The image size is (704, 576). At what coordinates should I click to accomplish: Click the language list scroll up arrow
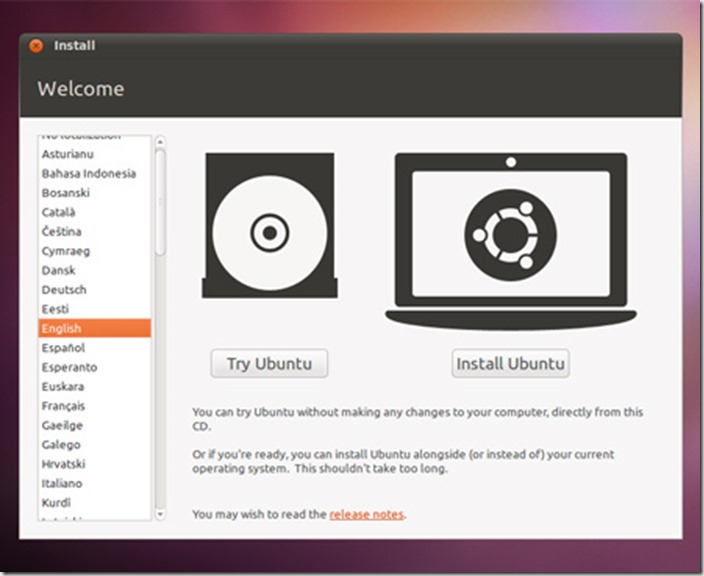click(160, 142)
